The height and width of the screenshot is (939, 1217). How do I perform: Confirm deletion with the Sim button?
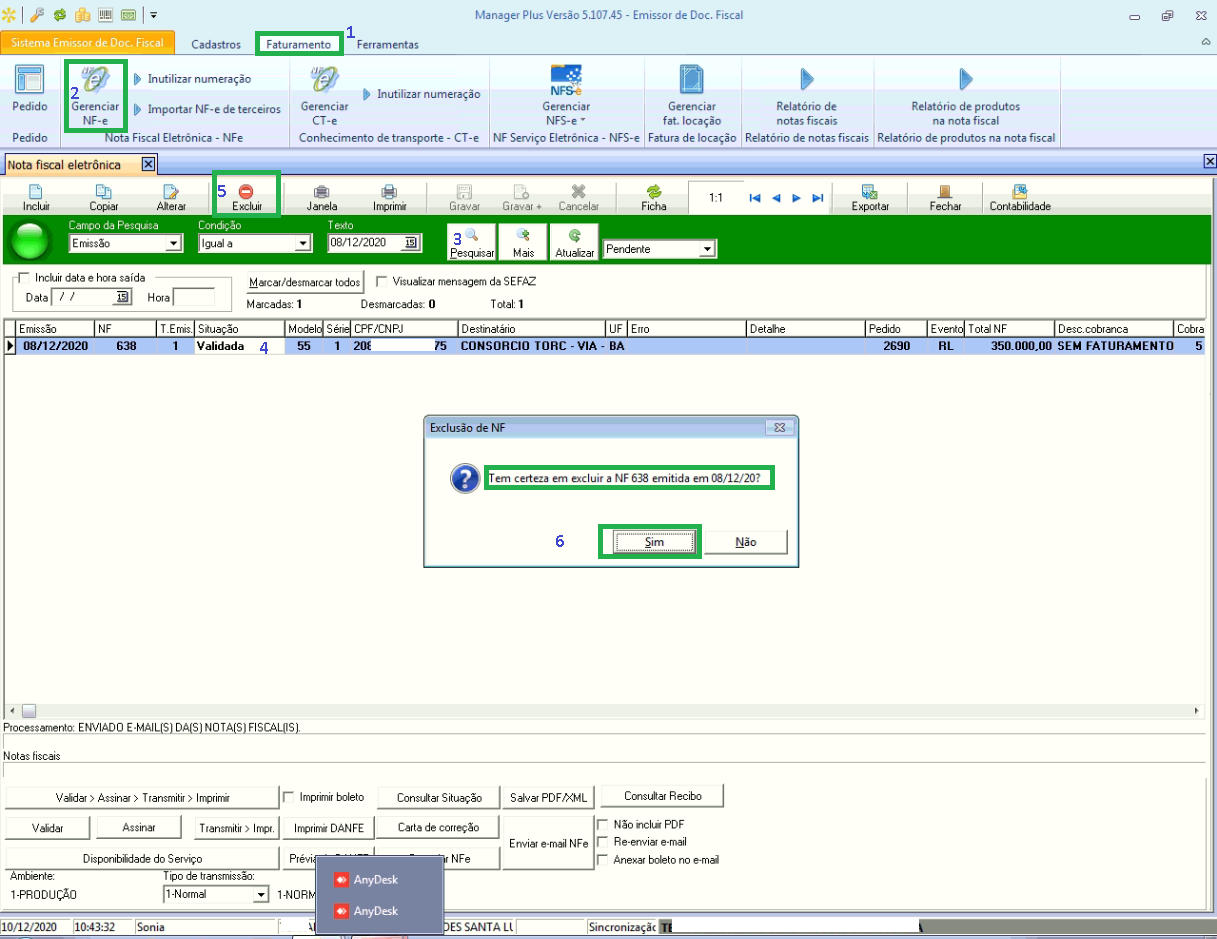(654, 542)
